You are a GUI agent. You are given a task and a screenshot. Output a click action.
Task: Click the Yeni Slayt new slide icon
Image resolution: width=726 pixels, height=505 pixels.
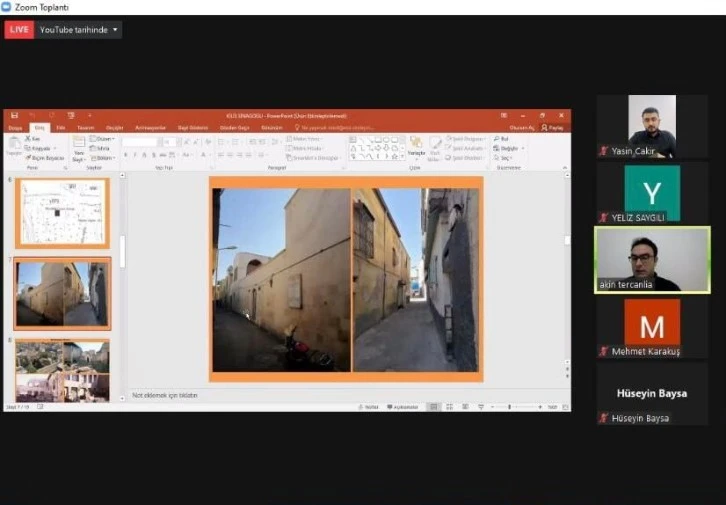point(79,144)
